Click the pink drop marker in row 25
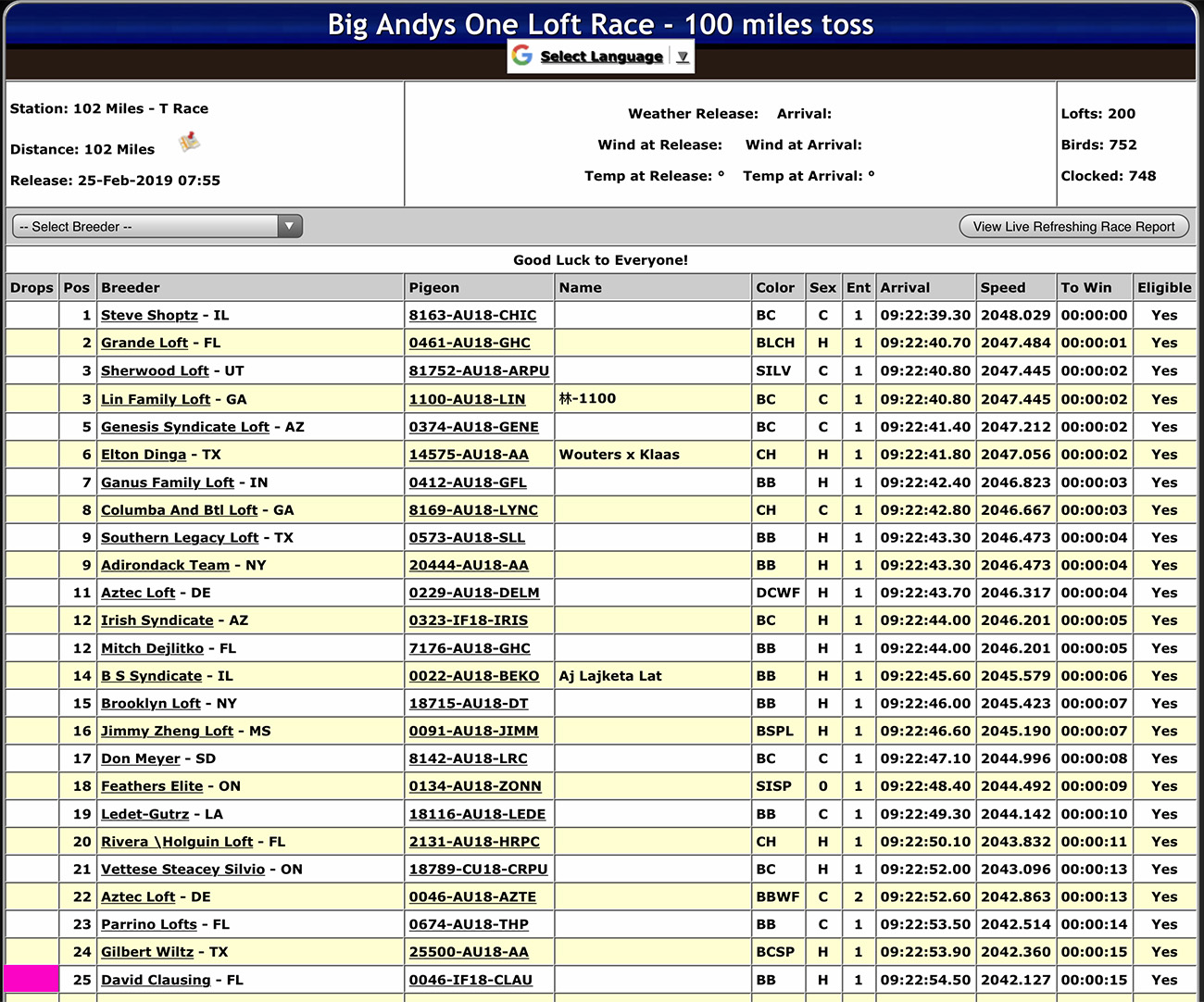 (x=32, y=979)
